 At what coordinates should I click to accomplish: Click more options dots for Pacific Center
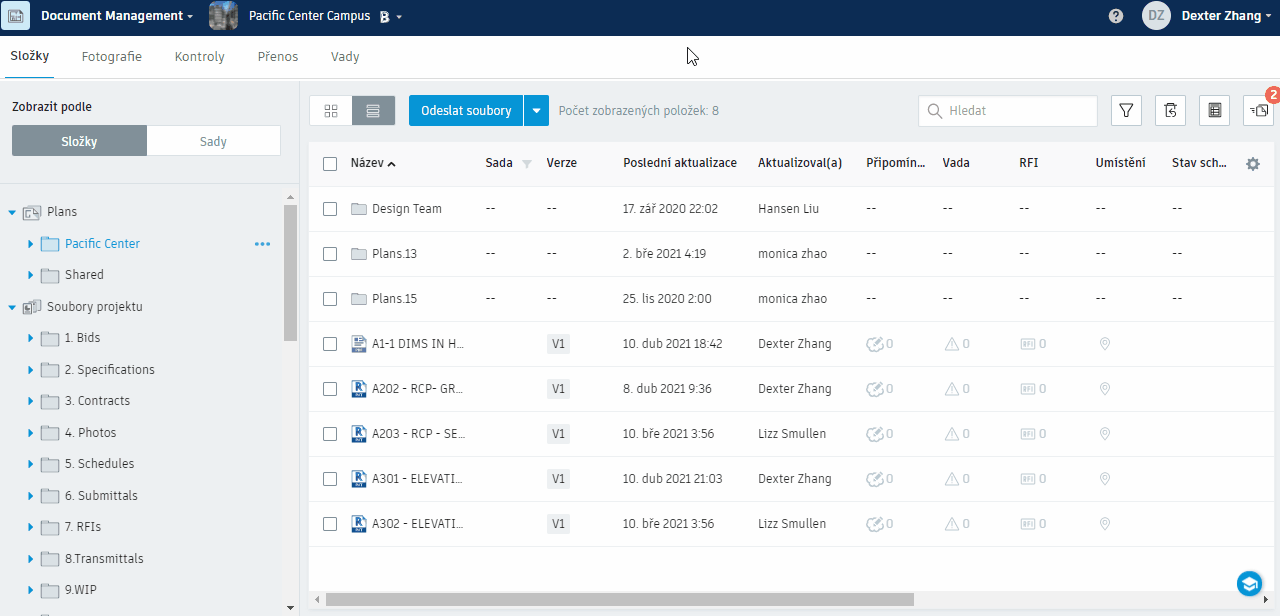point(263,244)
